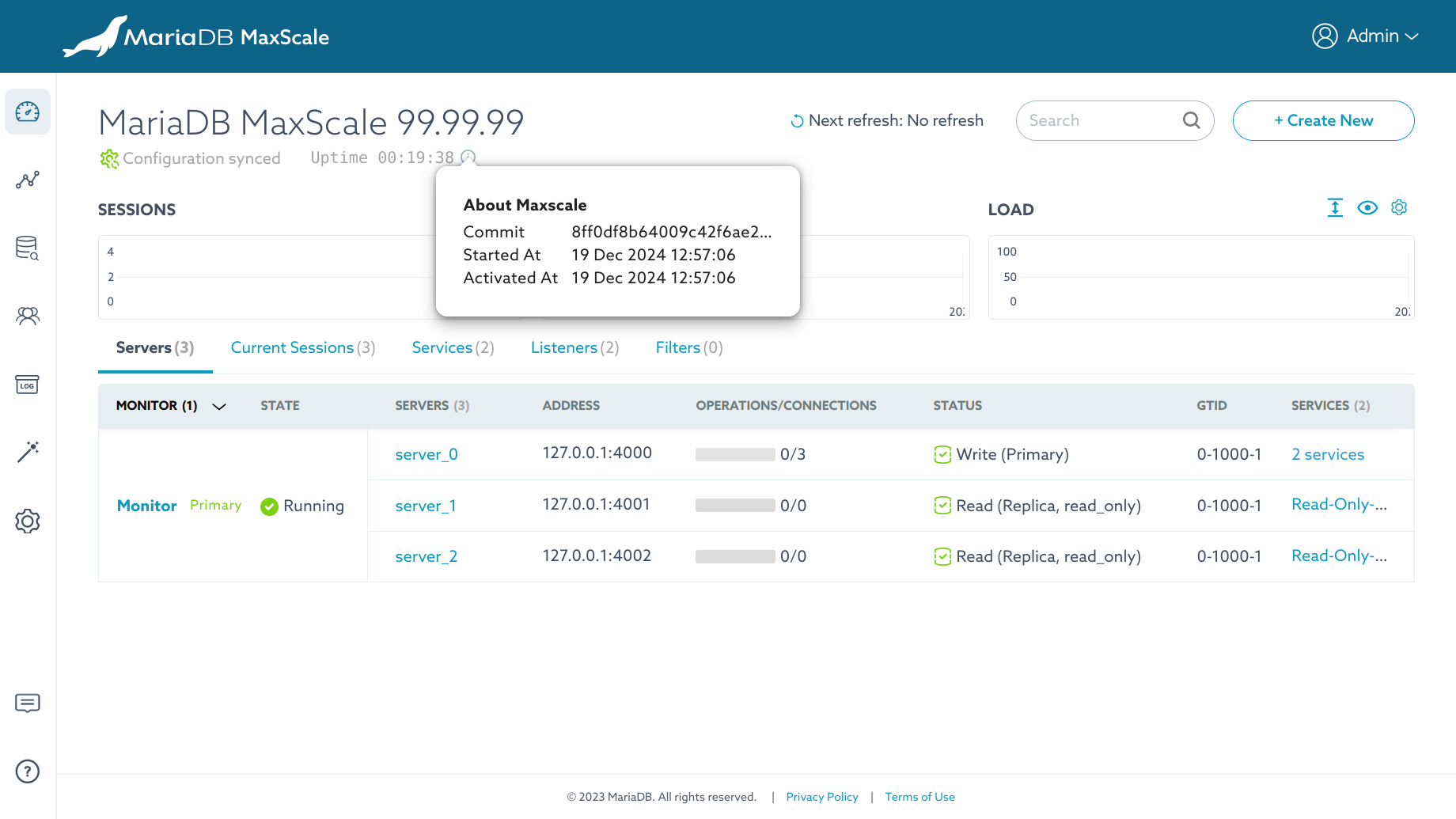Image resolution: width=1456 pixels, height=819 pixels.
Task: Open the Users sidebar icon
Action: tap(28, 317)
